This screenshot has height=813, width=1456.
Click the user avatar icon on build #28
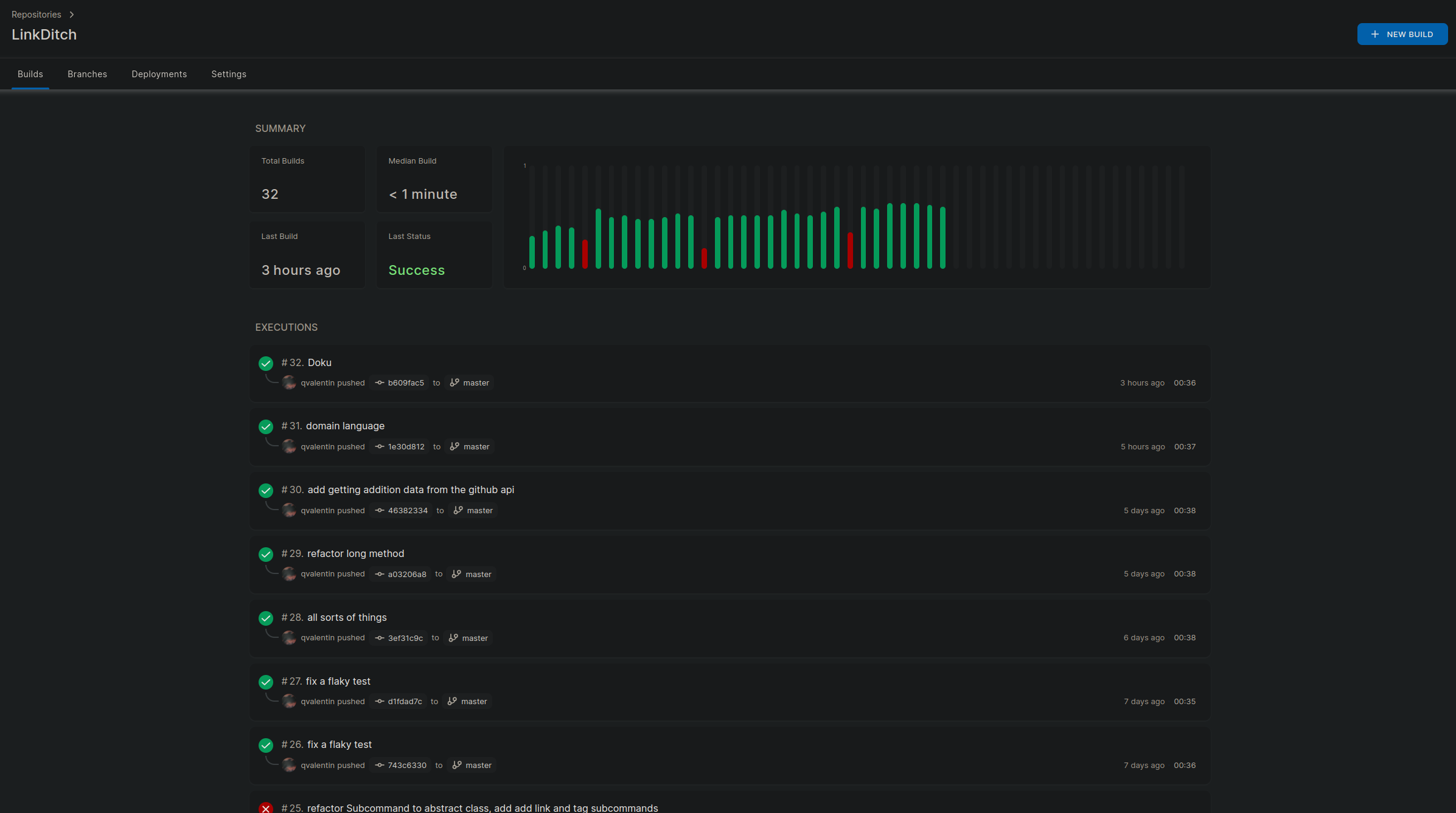tap(290, 637)
